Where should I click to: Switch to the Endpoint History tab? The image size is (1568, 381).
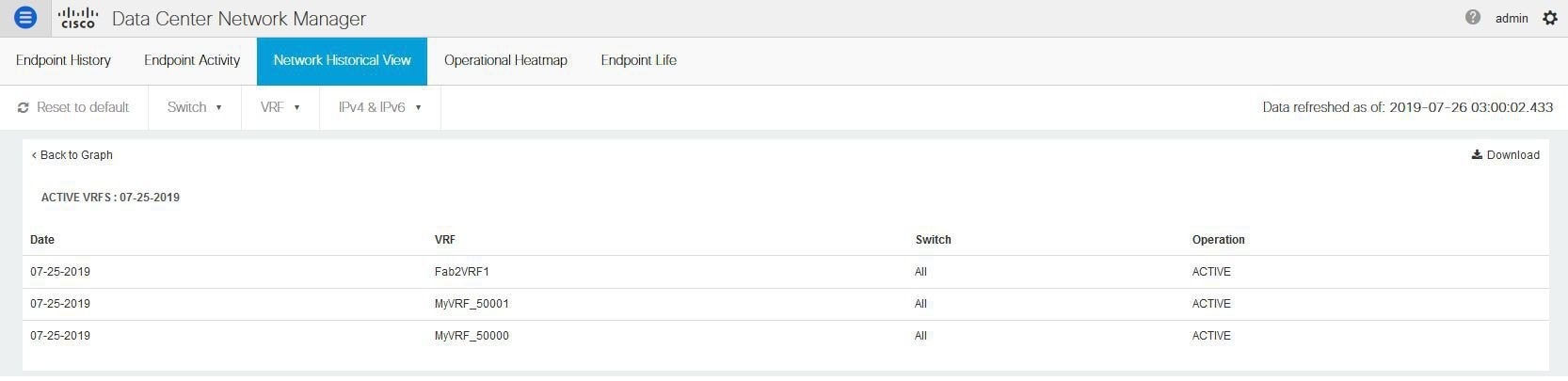tap(63, 60)
